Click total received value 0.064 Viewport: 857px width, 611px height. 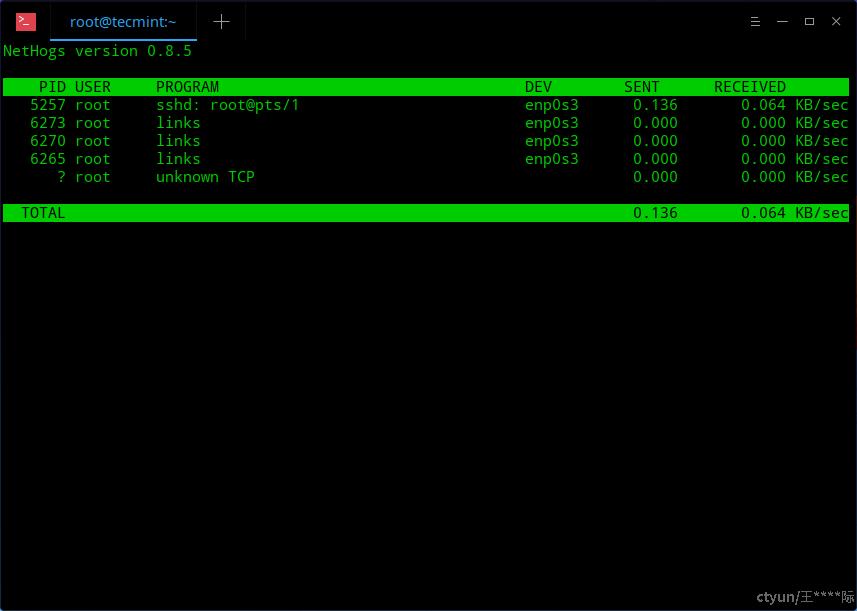(x=764, y=213)
